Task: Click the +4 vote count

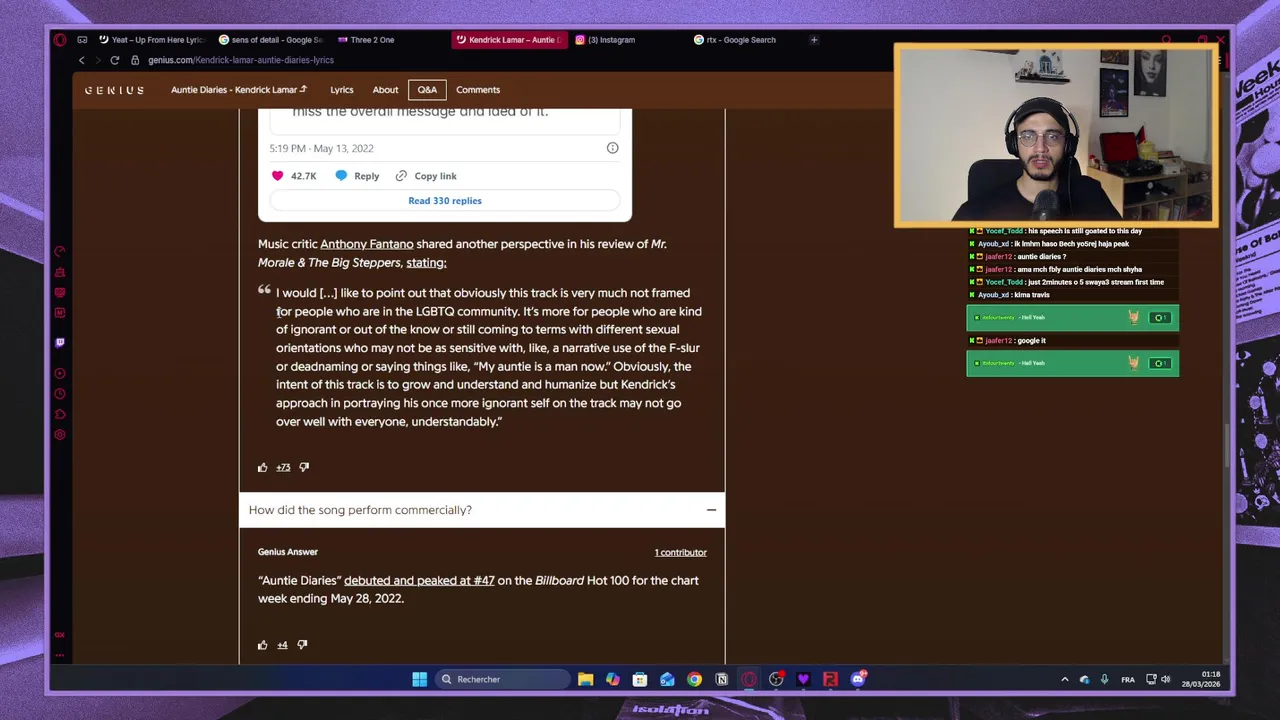Action: click(282, 645)
